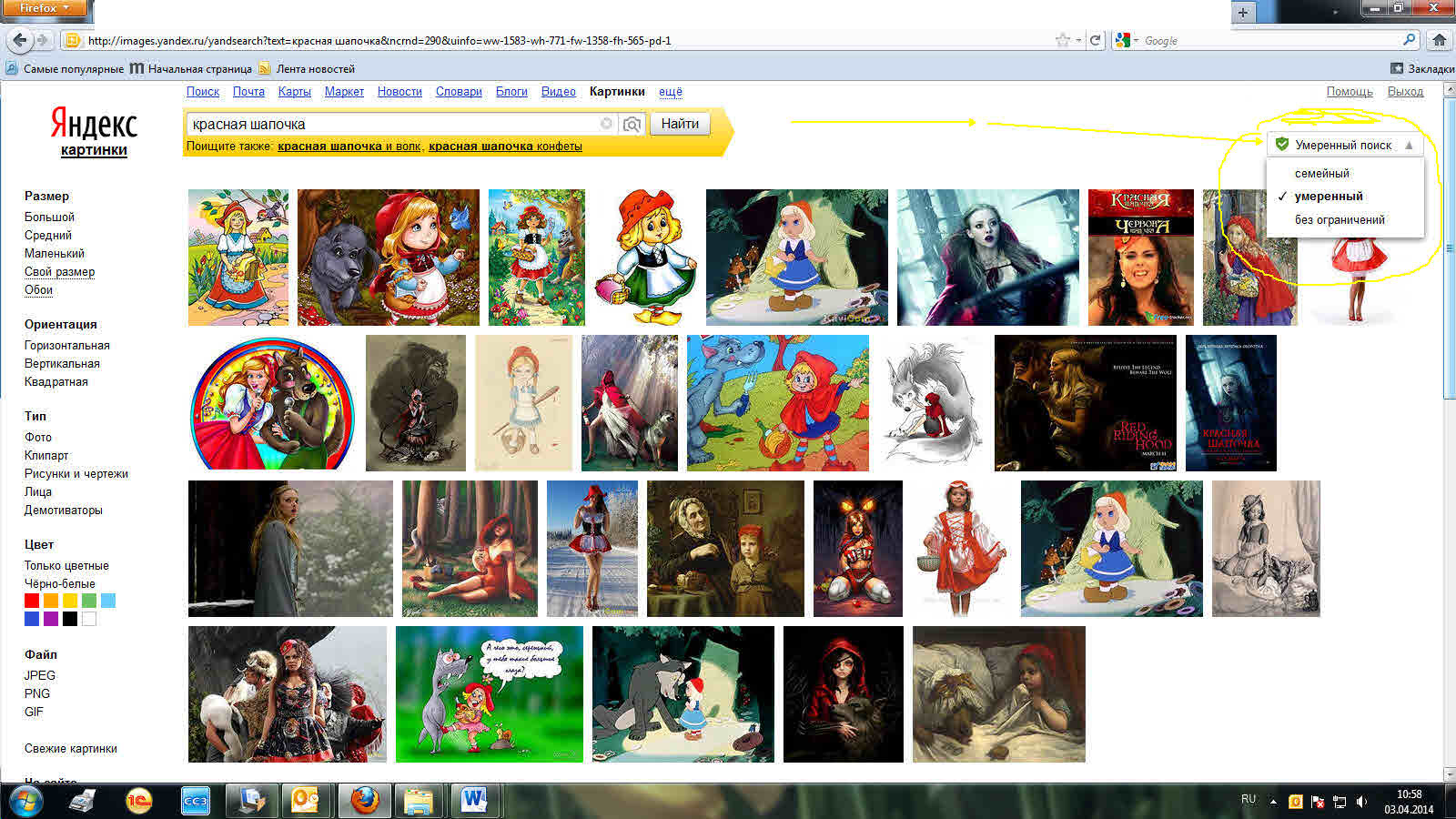This screenshot has height=819, width=1456.
Task: Open Microsoft Word from the taskbar
Action: coord(473,802)
